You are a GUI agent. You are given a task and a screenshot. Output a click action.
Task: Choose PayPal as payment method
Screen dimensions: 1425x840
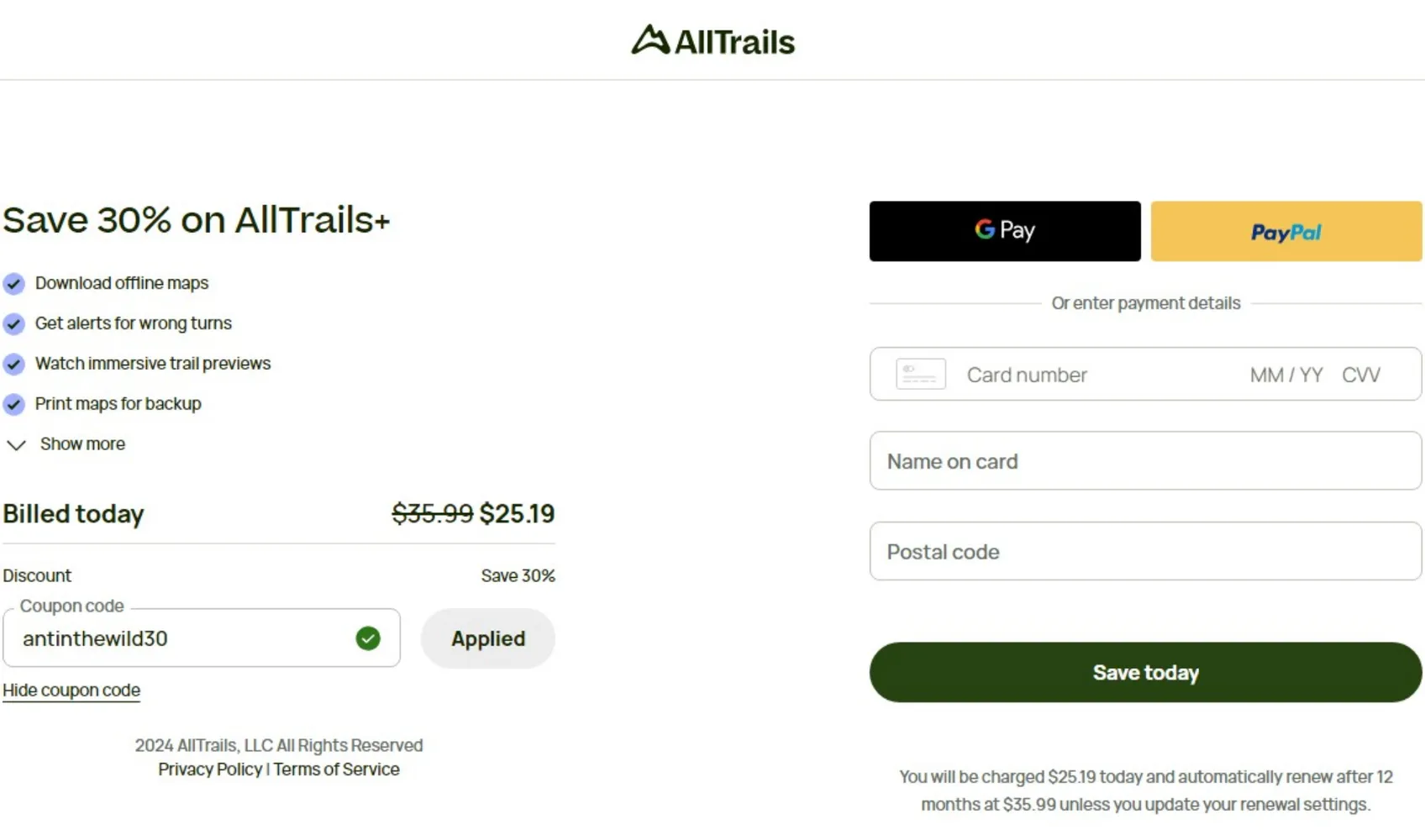pyautogui.click(x=1285, y=231)
